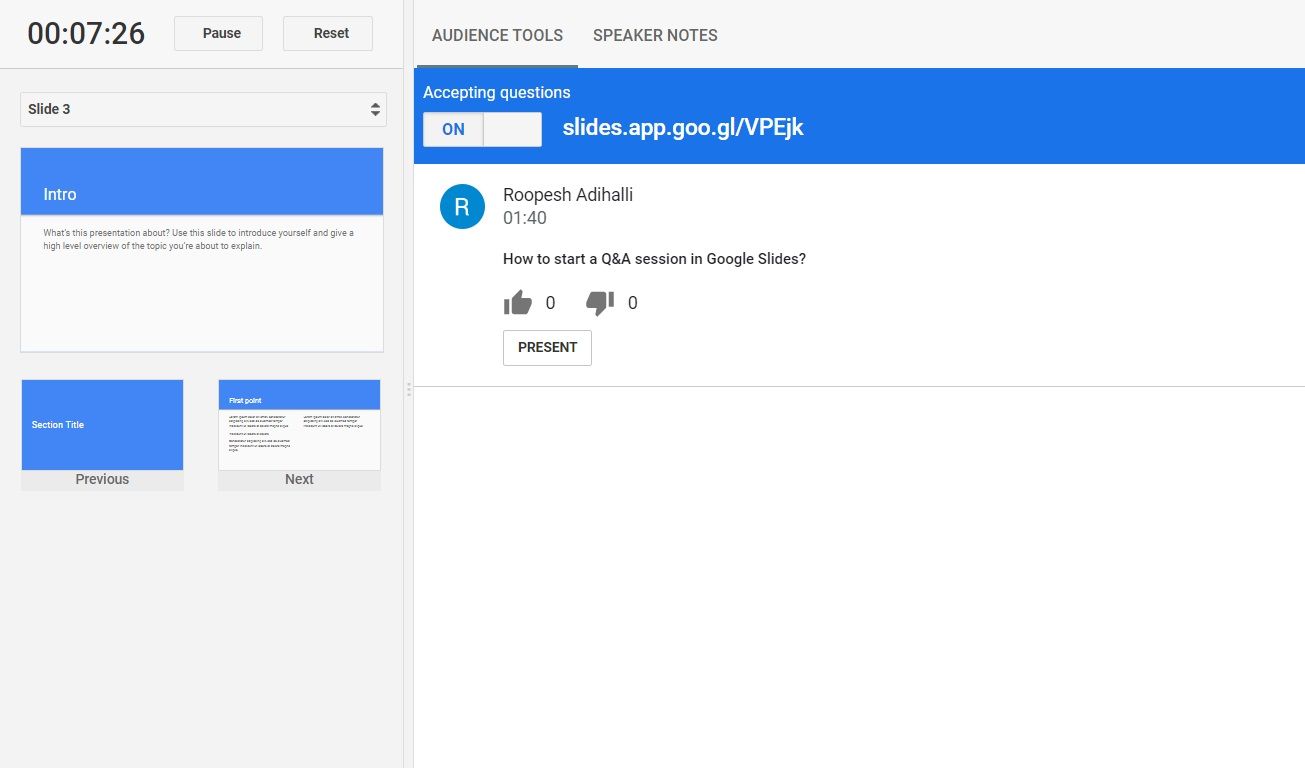Click the Intro slide preview
This screenshot has width=1305, height=768.
[201, 248]
